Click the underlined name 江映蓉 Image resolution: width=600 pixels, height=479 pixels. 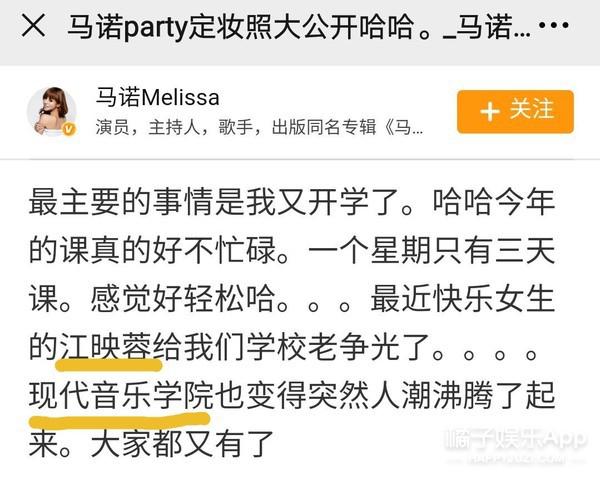point(105,347)
